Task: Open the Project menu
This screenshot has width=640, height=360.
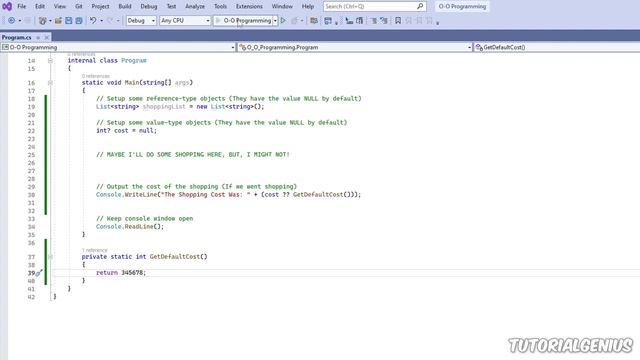Action: pos(100,6)
